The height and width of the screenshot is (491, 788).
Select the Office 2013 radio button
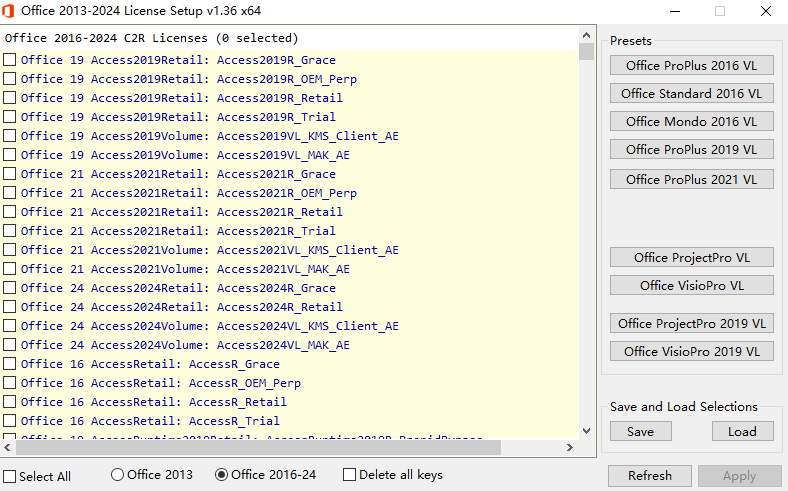[x=118, y=475]
